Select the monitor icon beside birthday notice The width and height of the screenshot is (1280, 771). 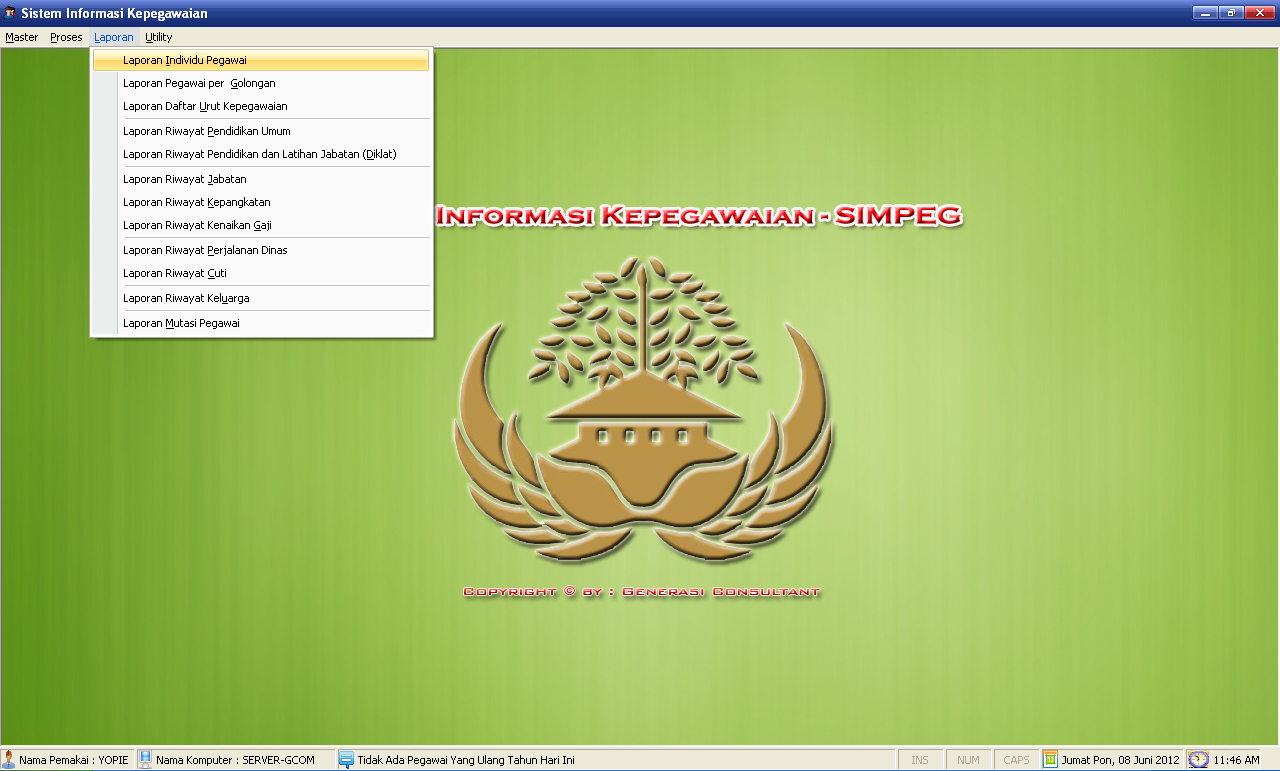(346, 760)
